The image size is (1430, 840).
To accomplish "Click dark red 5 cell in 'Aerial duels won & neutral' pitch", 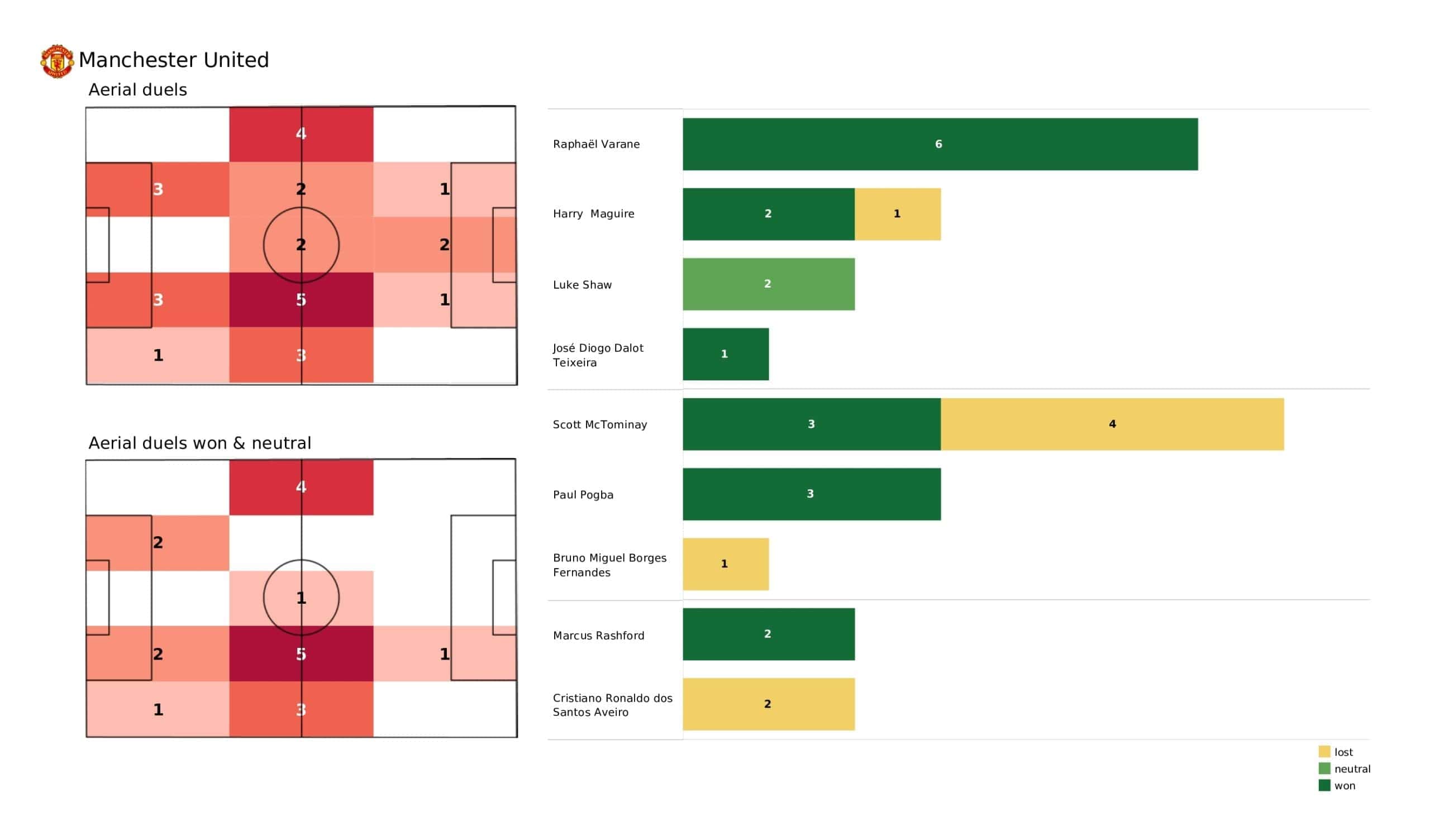I will coord(301,654).
